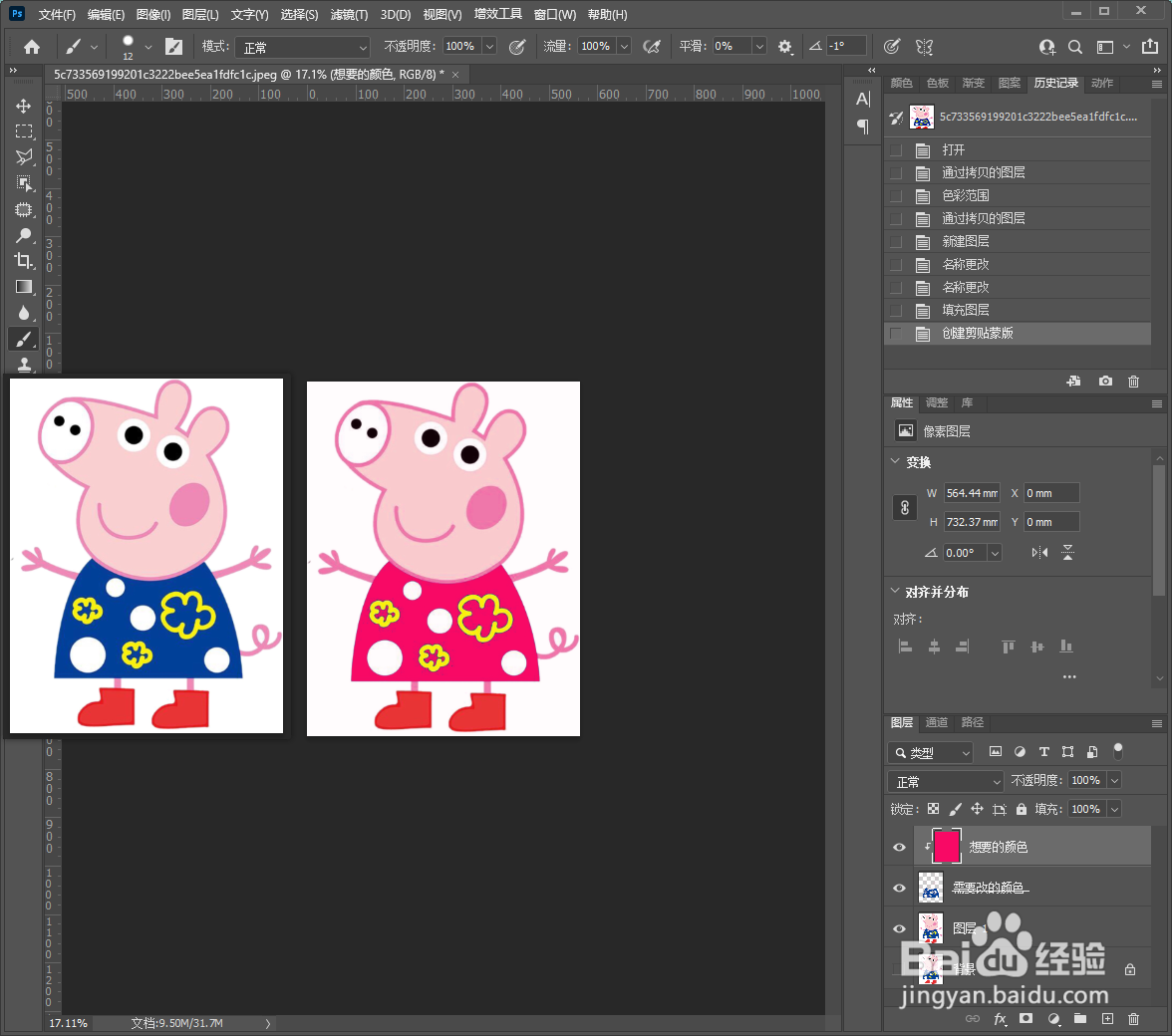
Task: Toggle visibility of 需要改的颜色 layer
Action: pyautogui.click(x=899, y=889)
